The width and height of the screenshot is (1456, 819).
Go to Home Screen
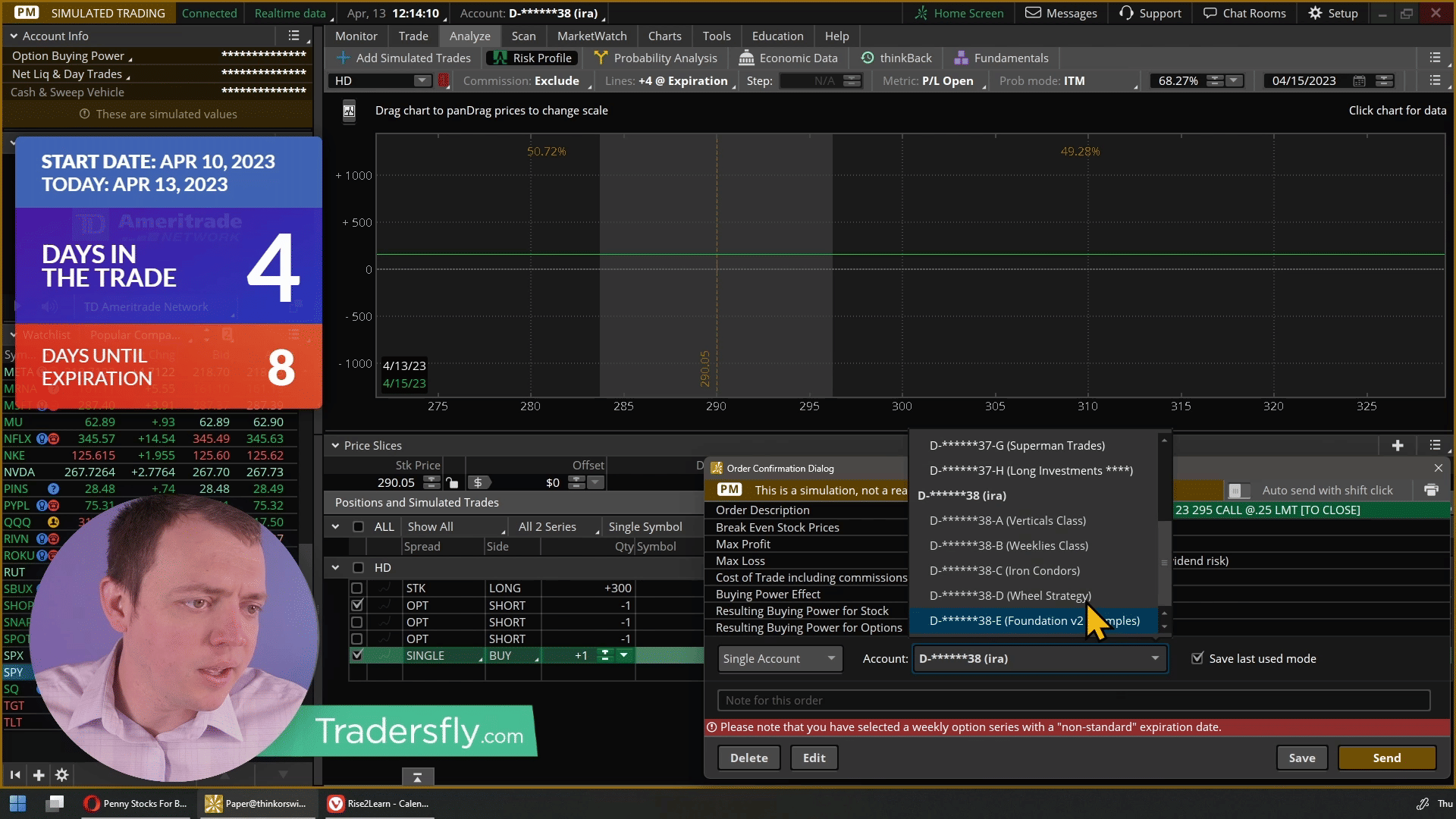(x=959, y=13)
